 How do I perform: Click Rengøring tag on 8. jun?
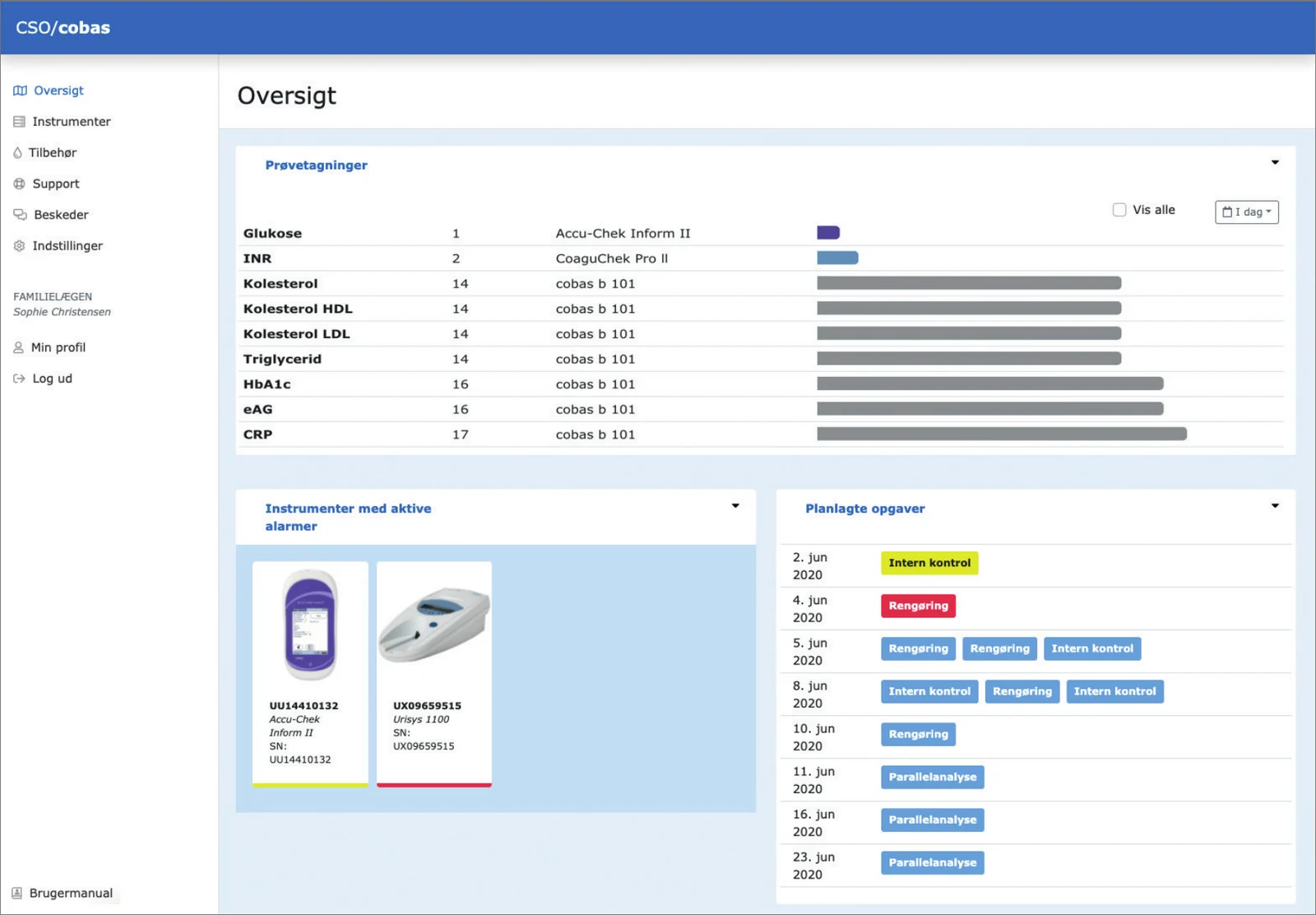(1022, 692)
